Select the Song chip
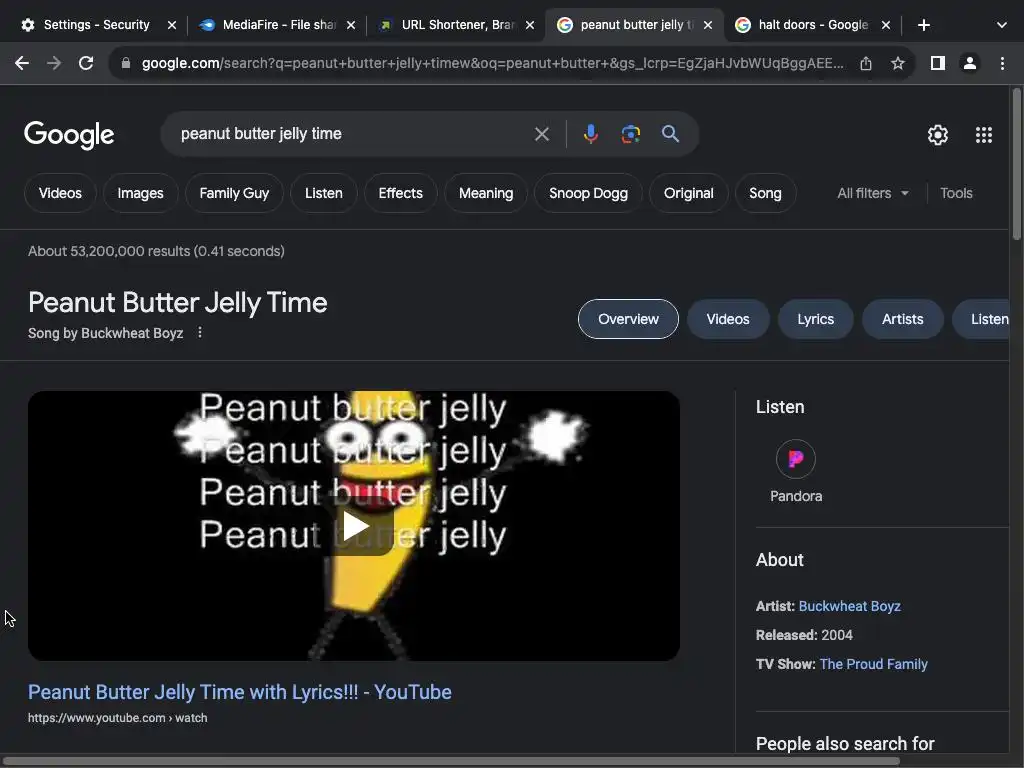 pyautogui.click(x=765, y=193)
